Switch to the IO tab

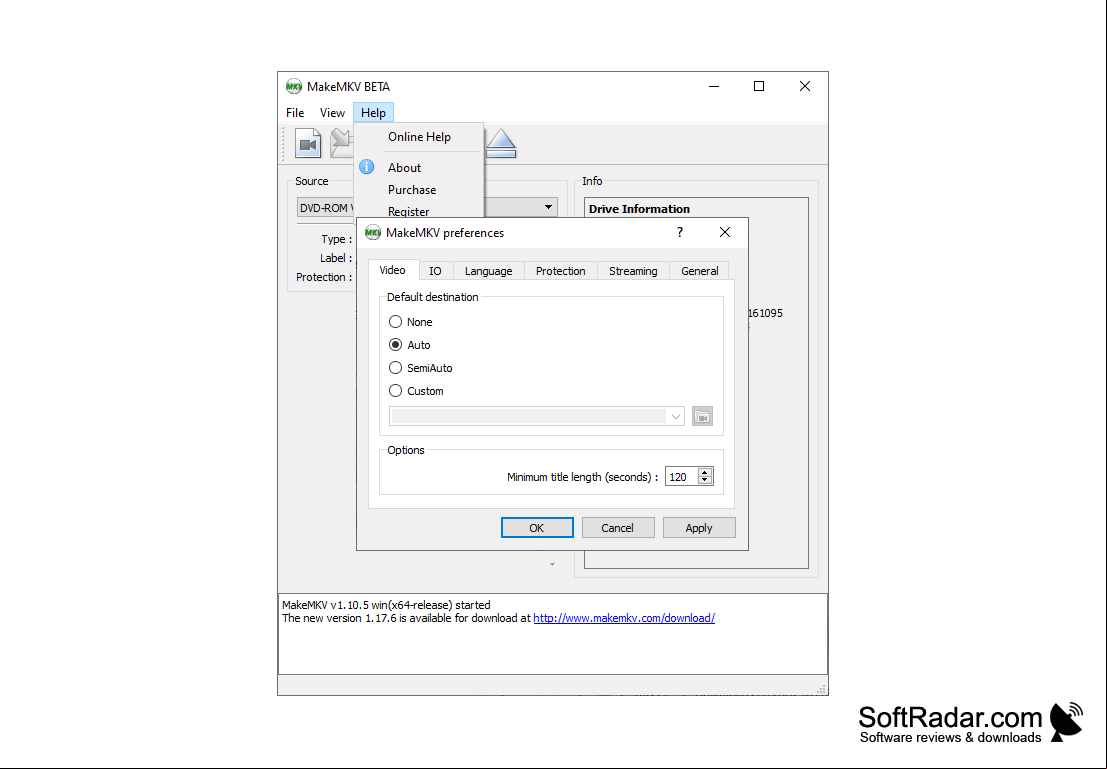click(x=436, y=271)
